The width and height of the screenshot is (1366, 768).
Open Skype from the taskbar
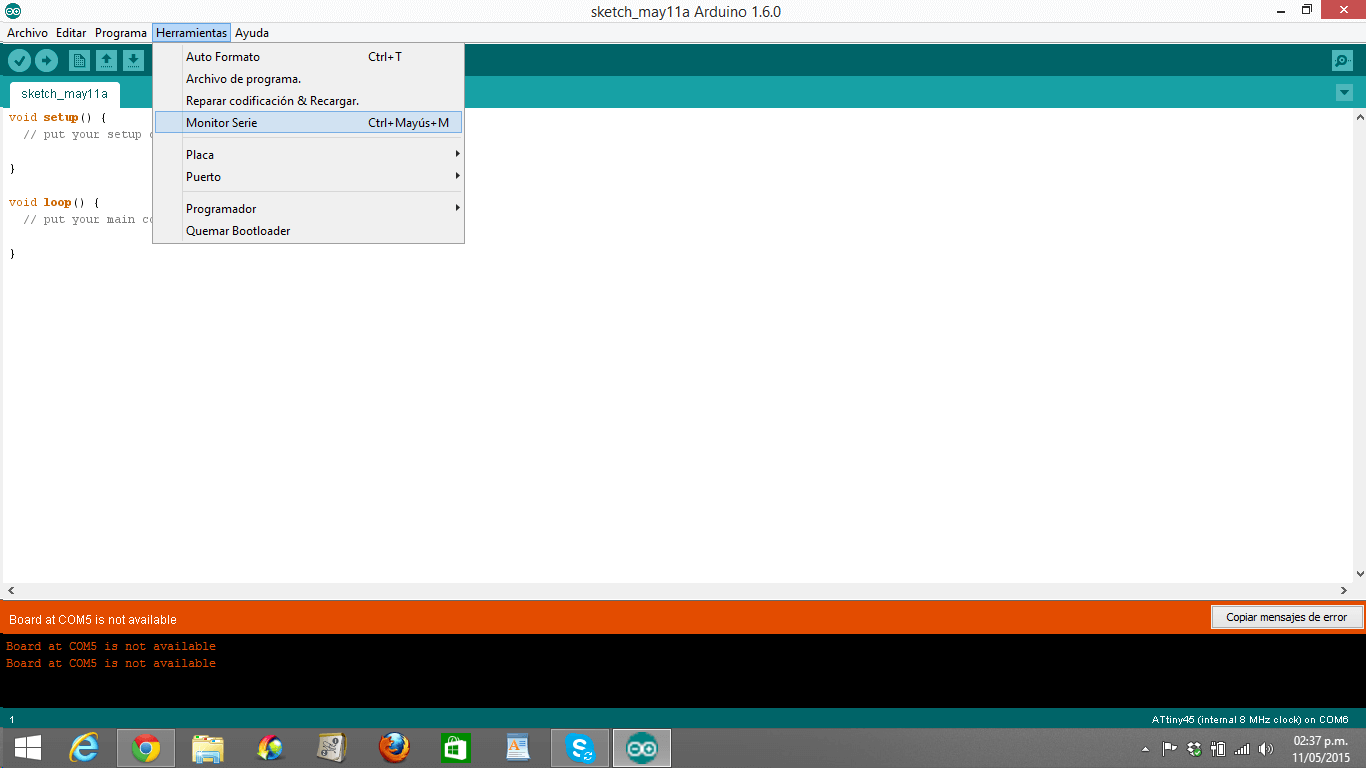tap(580, 748)
